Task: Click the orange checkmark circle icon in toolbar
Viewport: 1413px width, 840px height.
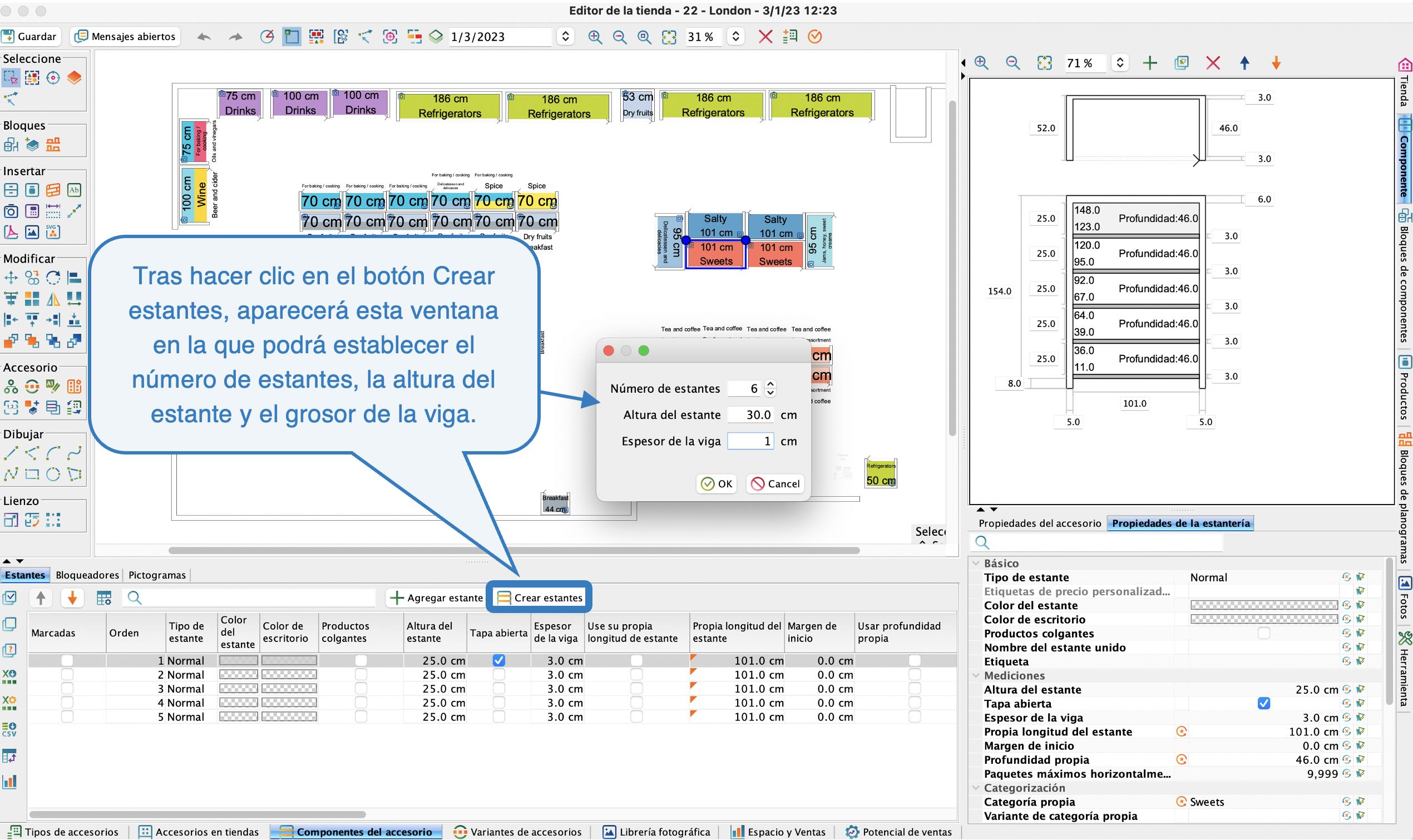Action: point(814,37)
